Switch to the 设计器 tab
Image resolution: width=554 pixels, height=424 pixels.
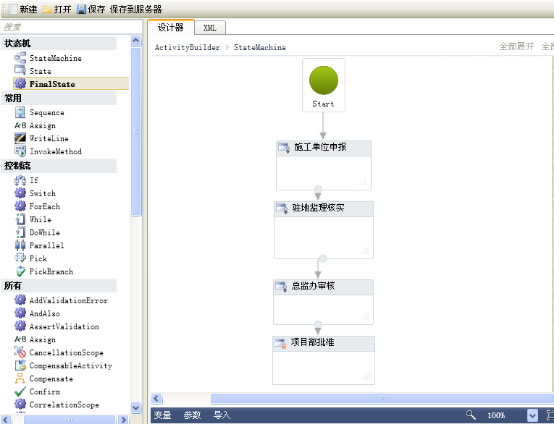(171, 27)
